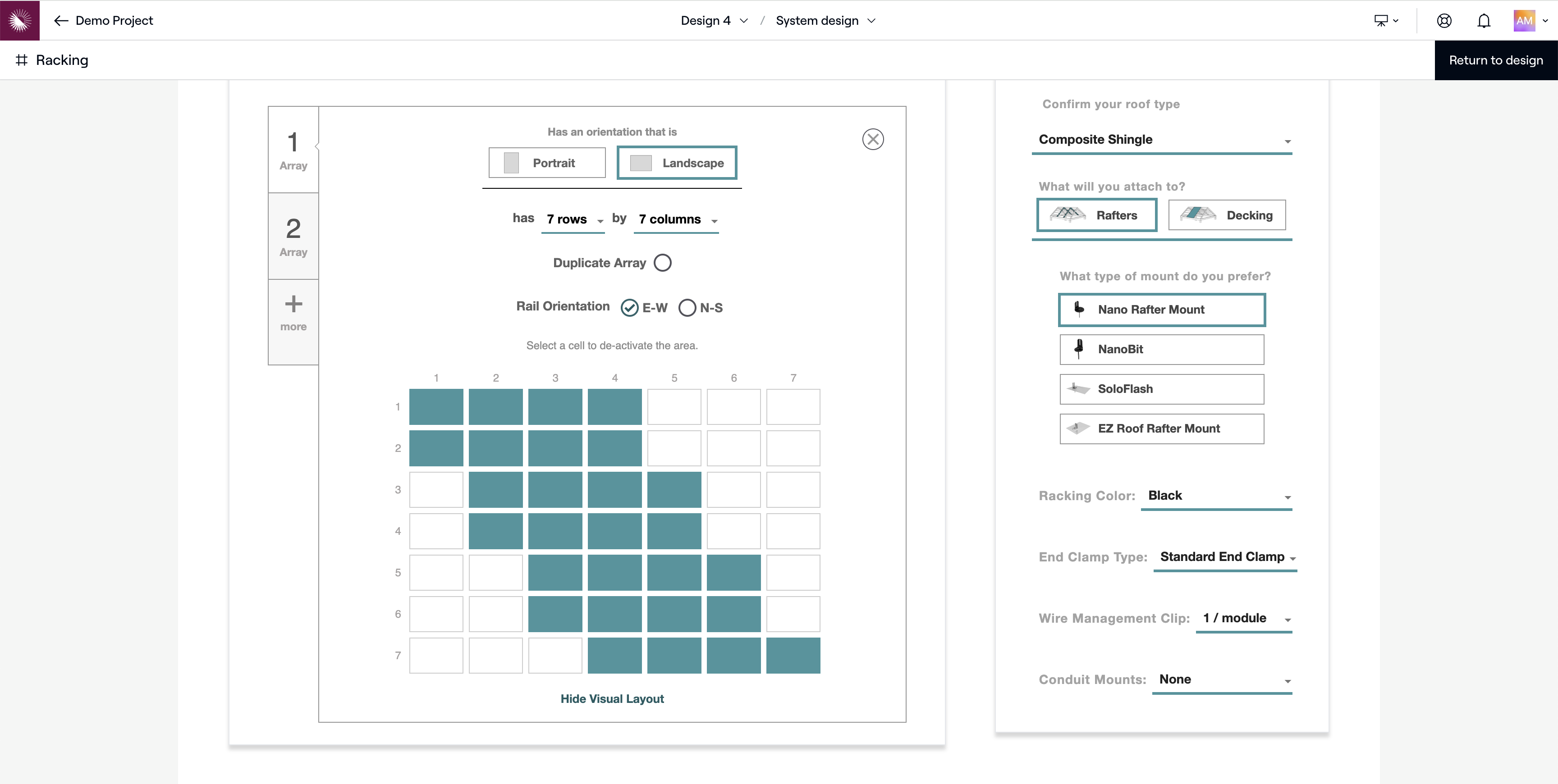This screenshot has width=1558, height=784.
Task: Click the back arrow beside Demo Project
Action: (x=60, y=21)
